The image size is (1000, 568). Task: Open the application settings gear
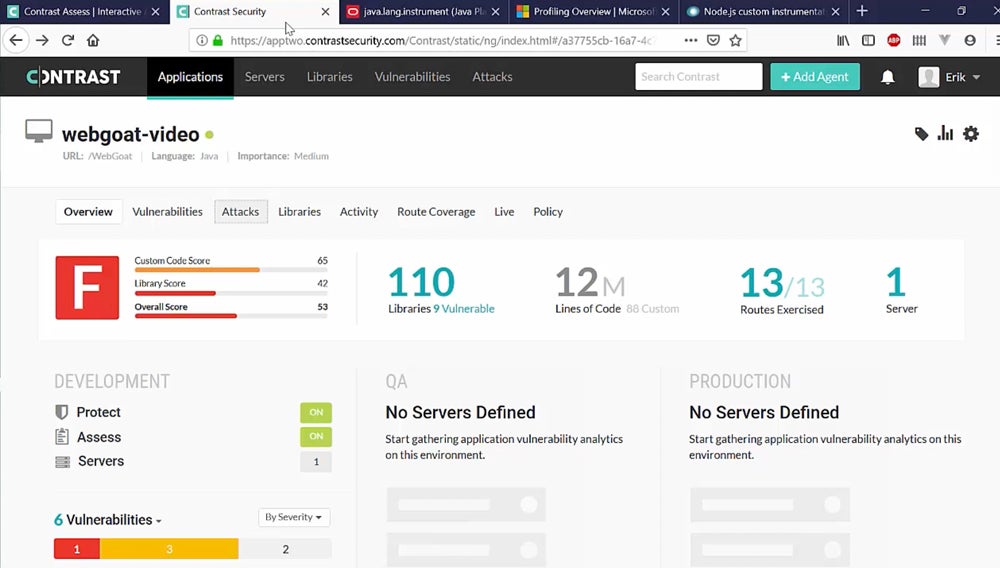[x=970, y=134]
